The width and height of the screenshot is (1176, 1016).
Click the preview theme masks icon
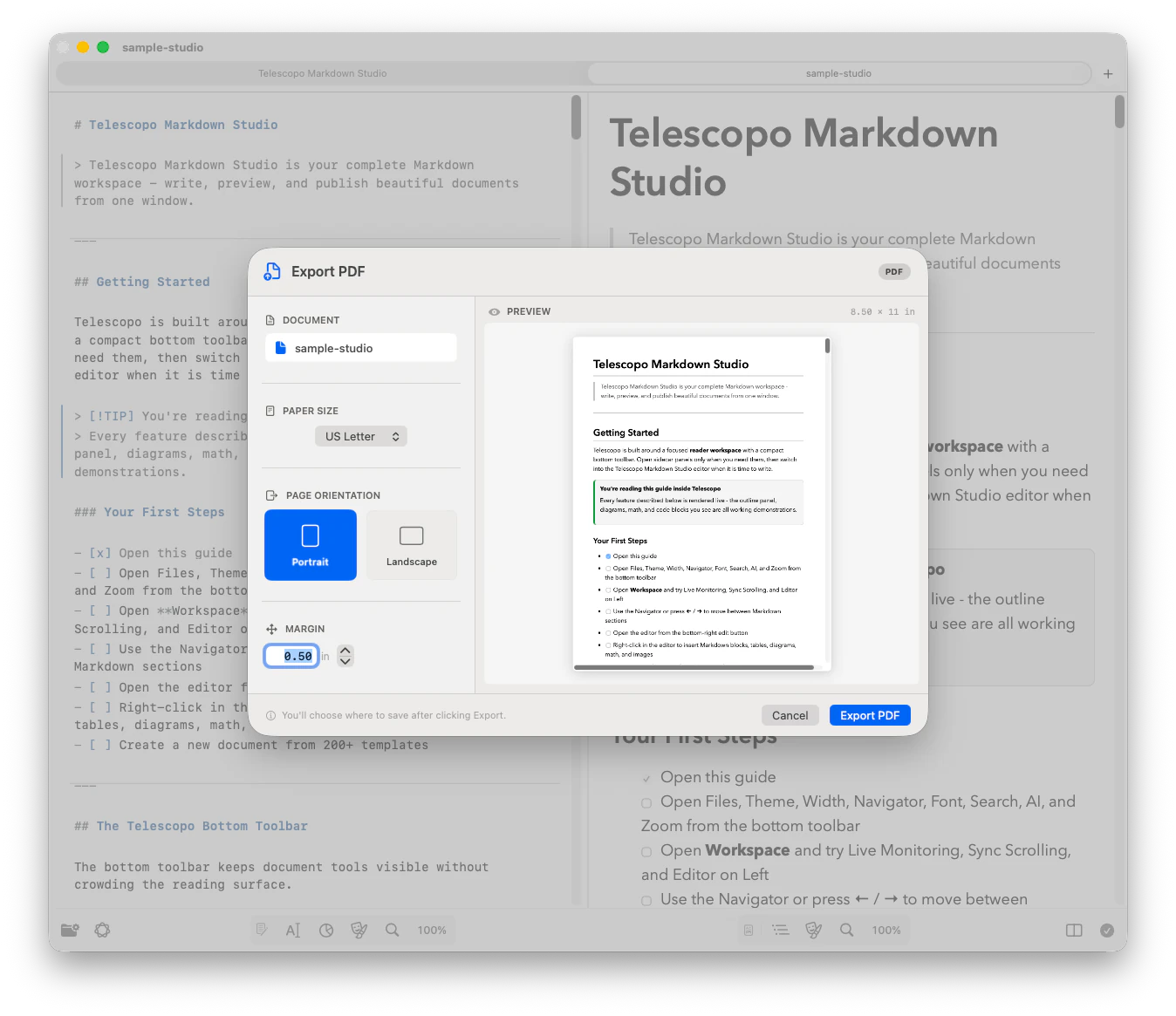tap(813, 931)
